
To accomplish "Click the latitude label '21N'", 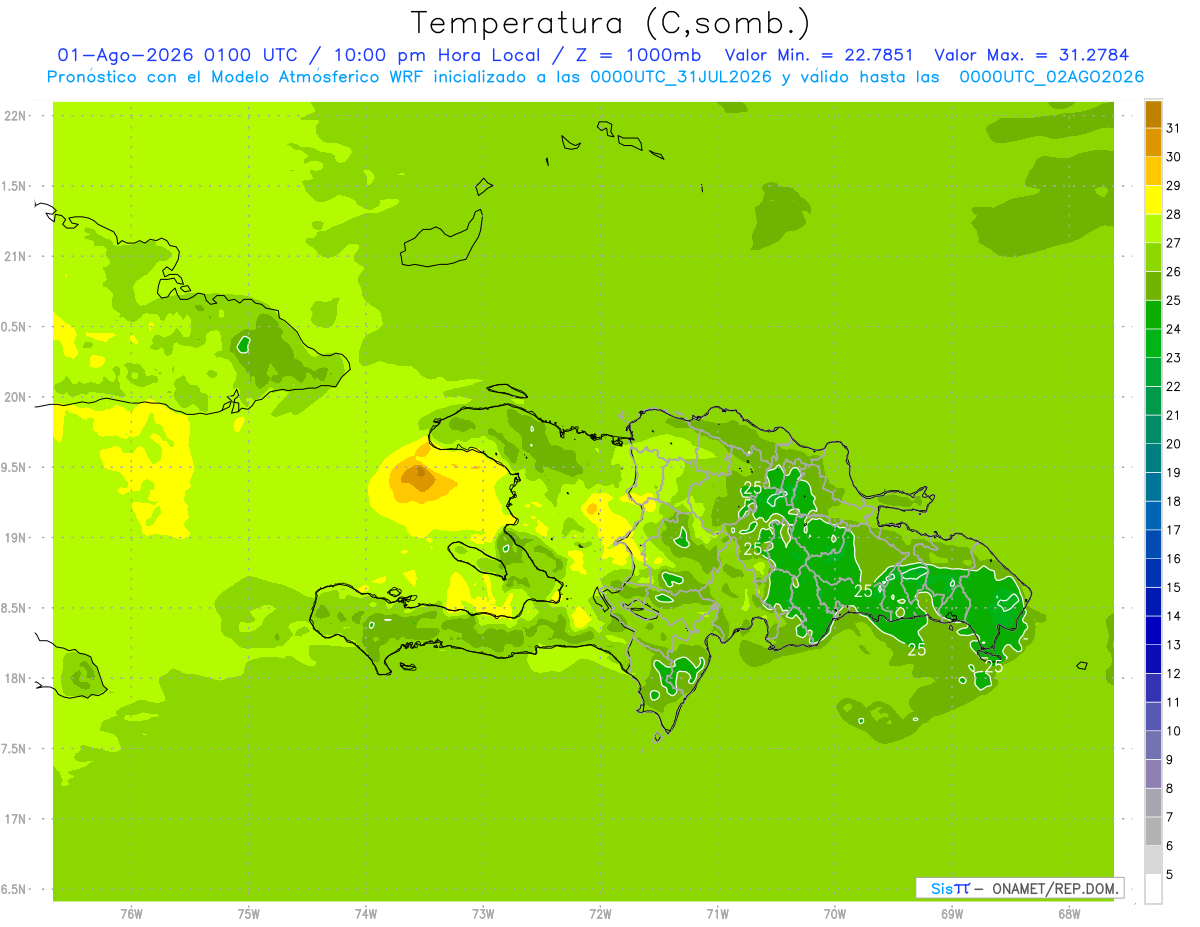I will click(15, 257).
